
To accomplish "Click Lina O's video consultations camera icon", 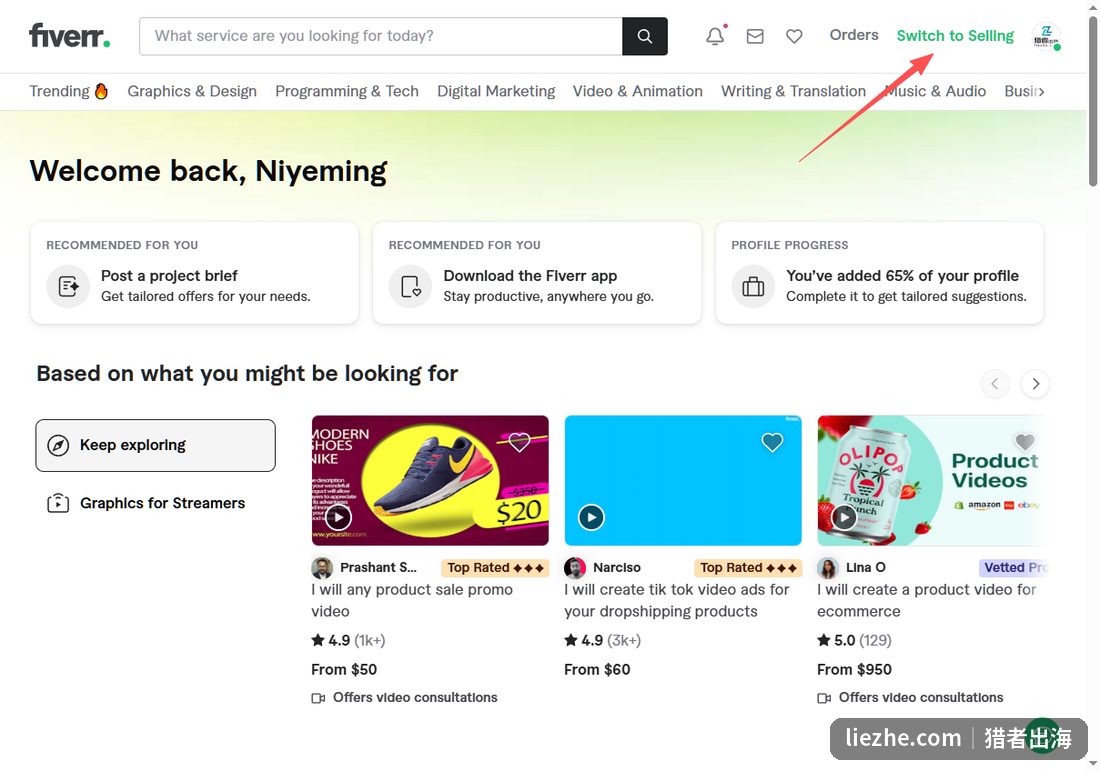I will click(824, 698).
